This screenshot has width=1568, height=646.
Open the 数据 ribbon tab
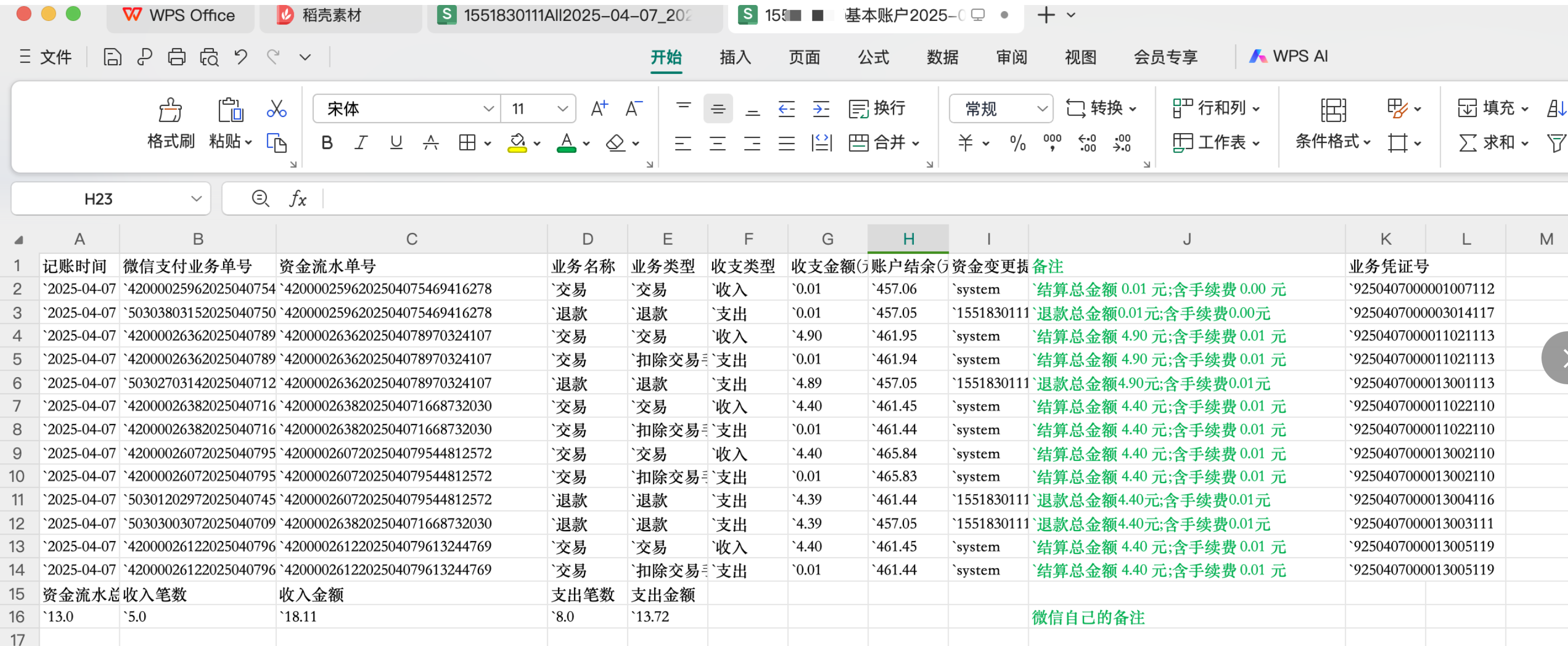pyautogui.click(x=941, y=57)
